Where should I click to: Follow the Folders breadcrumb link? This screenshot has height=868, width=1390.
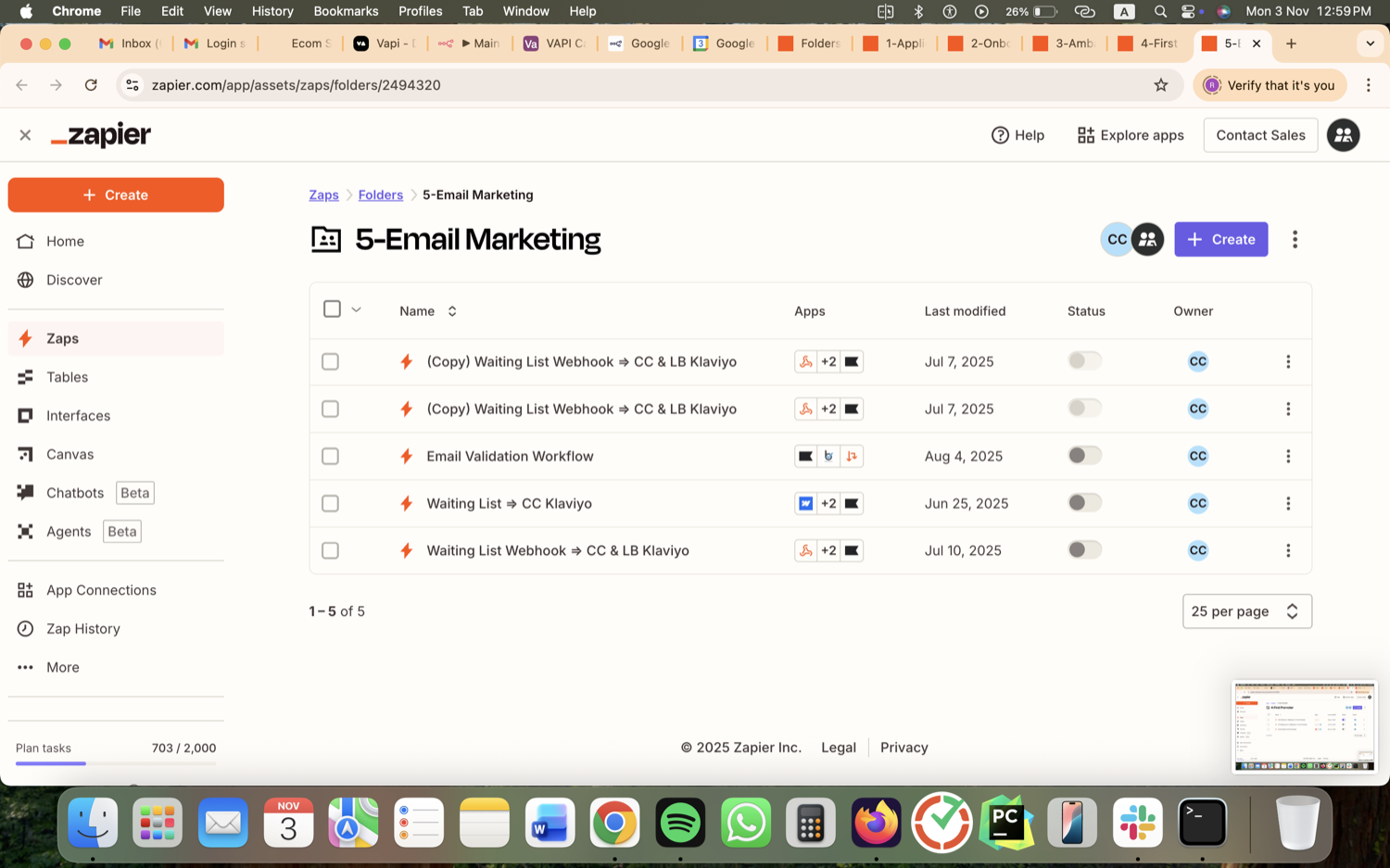(381, 195)
